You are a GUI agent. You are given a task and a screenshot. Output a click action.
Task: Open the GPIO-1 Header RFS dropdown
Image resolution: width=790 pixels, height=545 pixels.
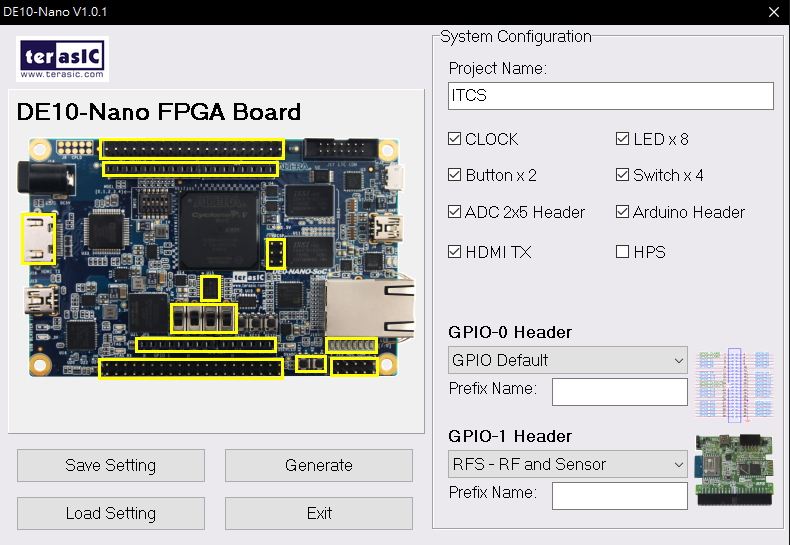pos(568,464)
